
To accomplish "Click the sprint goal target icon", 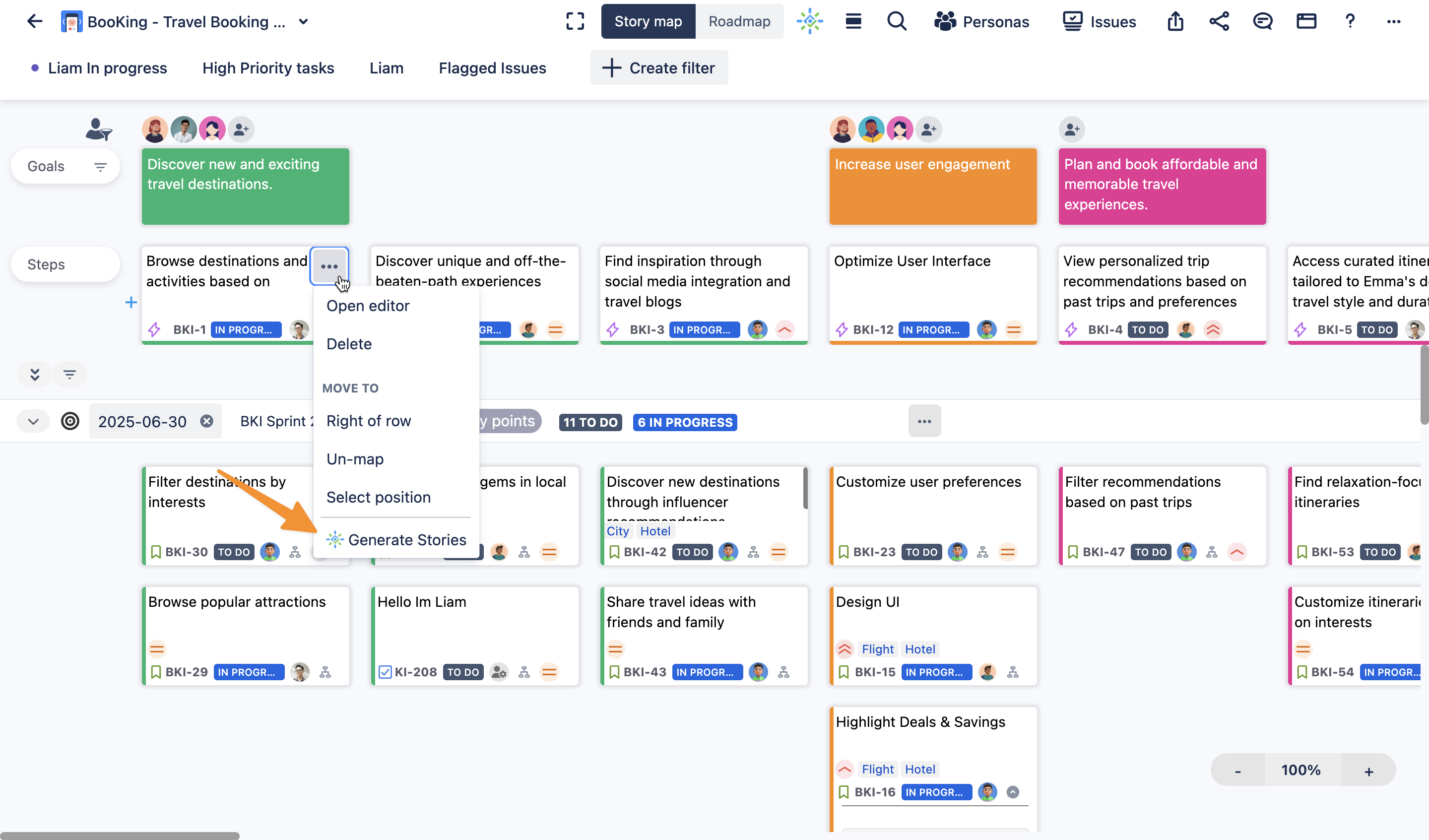I will pyautogui.click(x=70, y=421).
